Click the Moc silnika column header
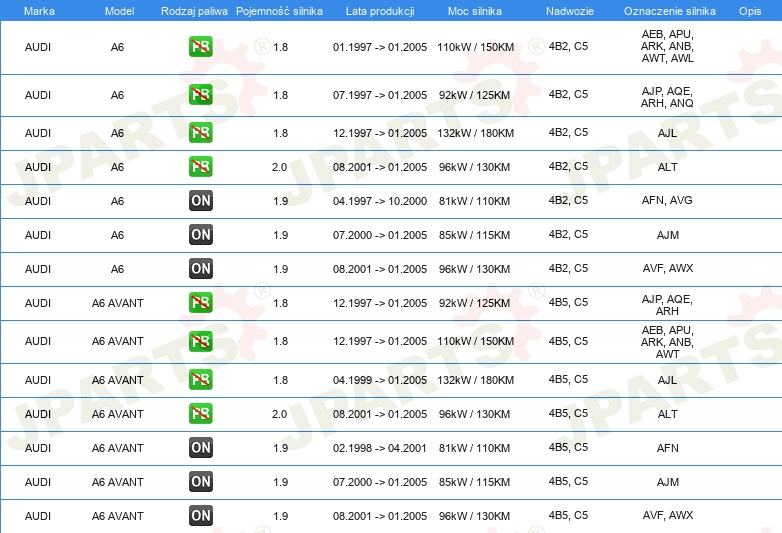The image size is (782, 533). [475, 11]
